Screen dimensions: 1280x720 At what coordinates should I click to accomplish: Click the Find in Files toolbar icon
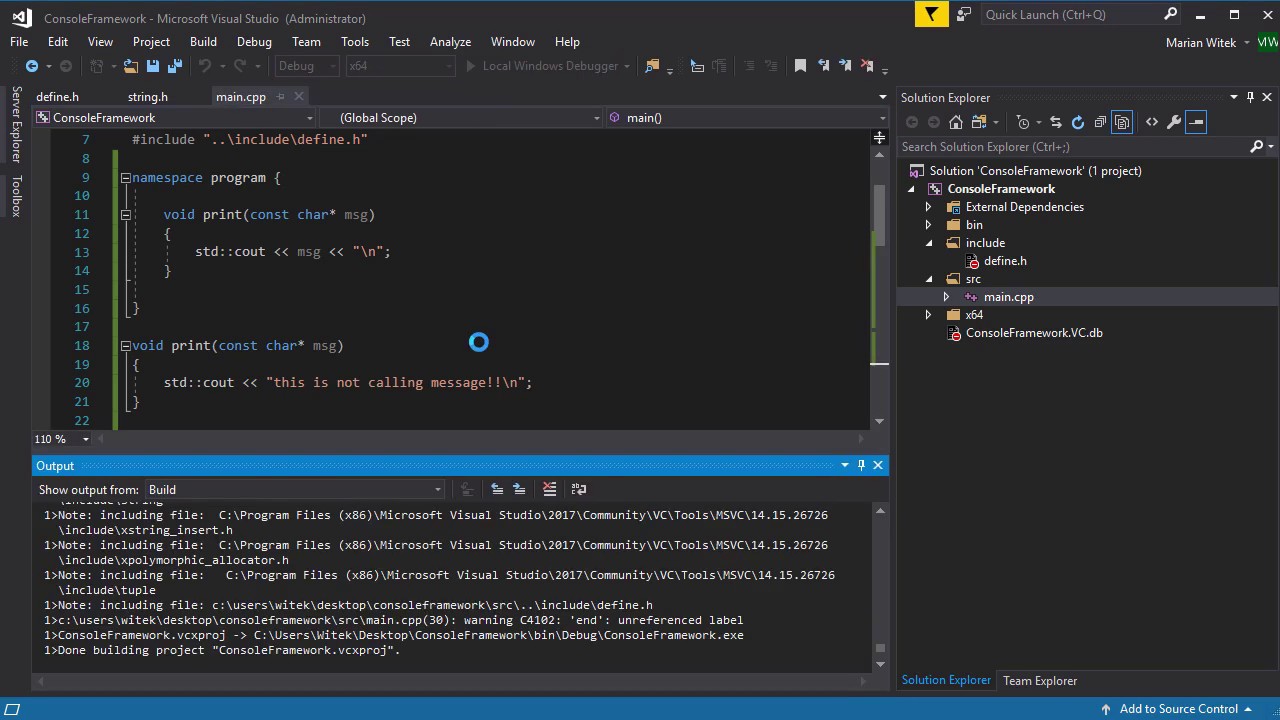653,66
